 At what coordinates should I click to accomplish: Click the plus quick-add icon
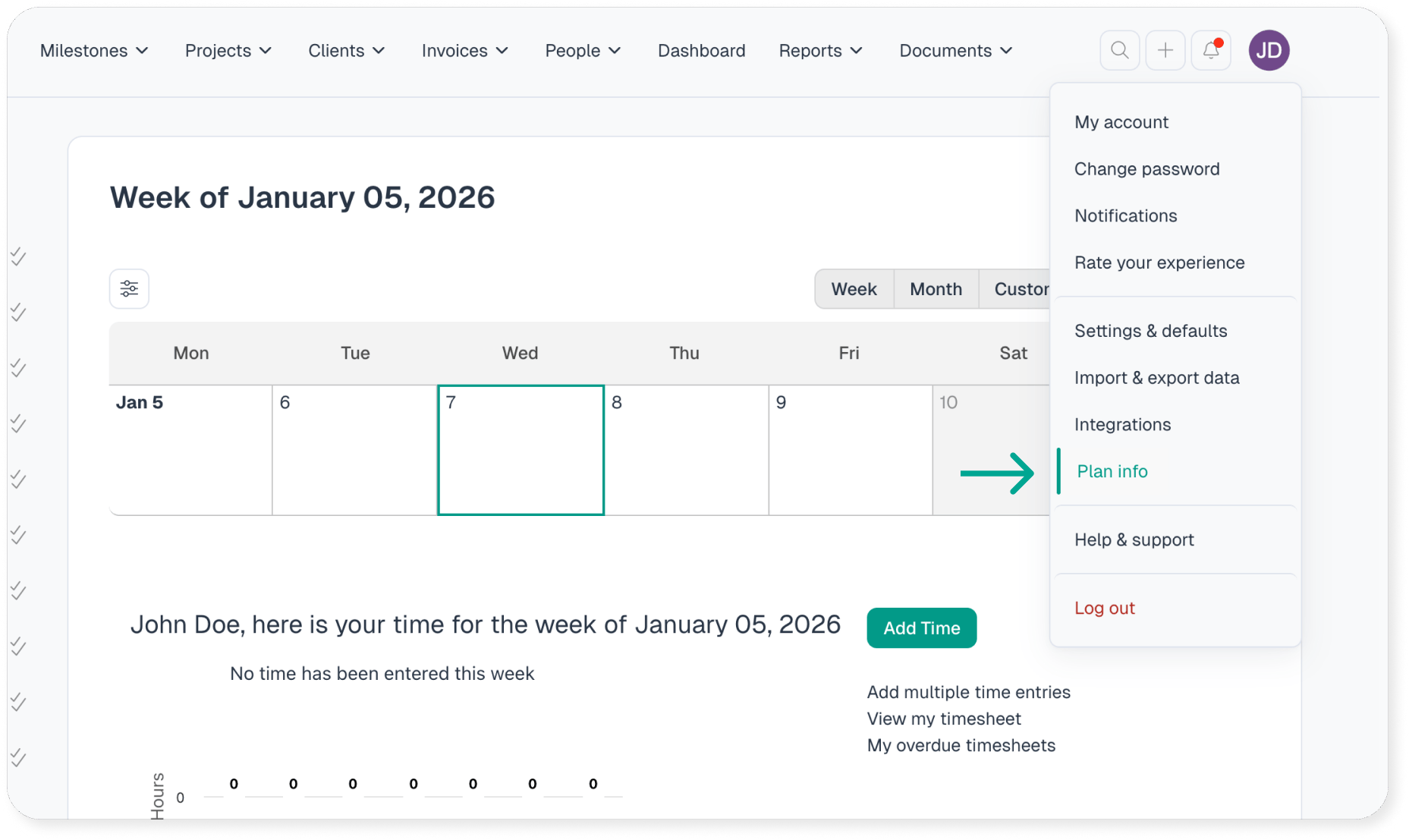1165,51
